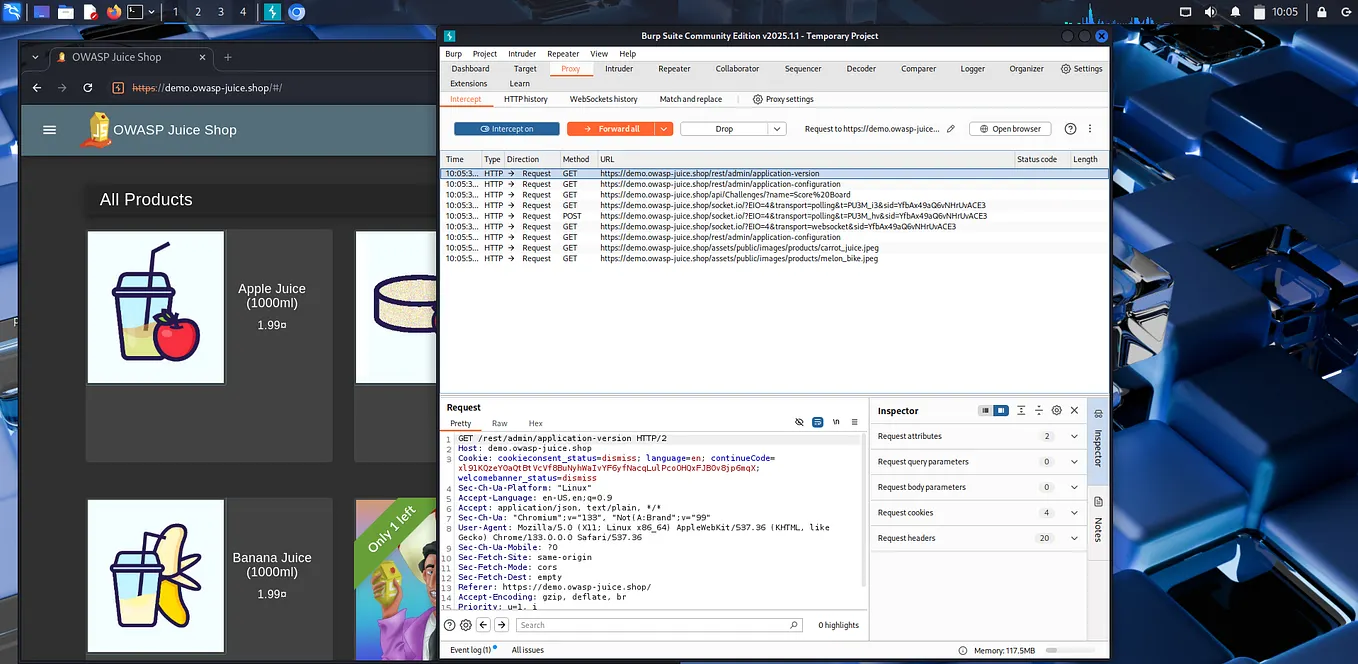Click All issues in the status bar
The height and width of the screenshot is (664, 1358).
pos(528,649)
